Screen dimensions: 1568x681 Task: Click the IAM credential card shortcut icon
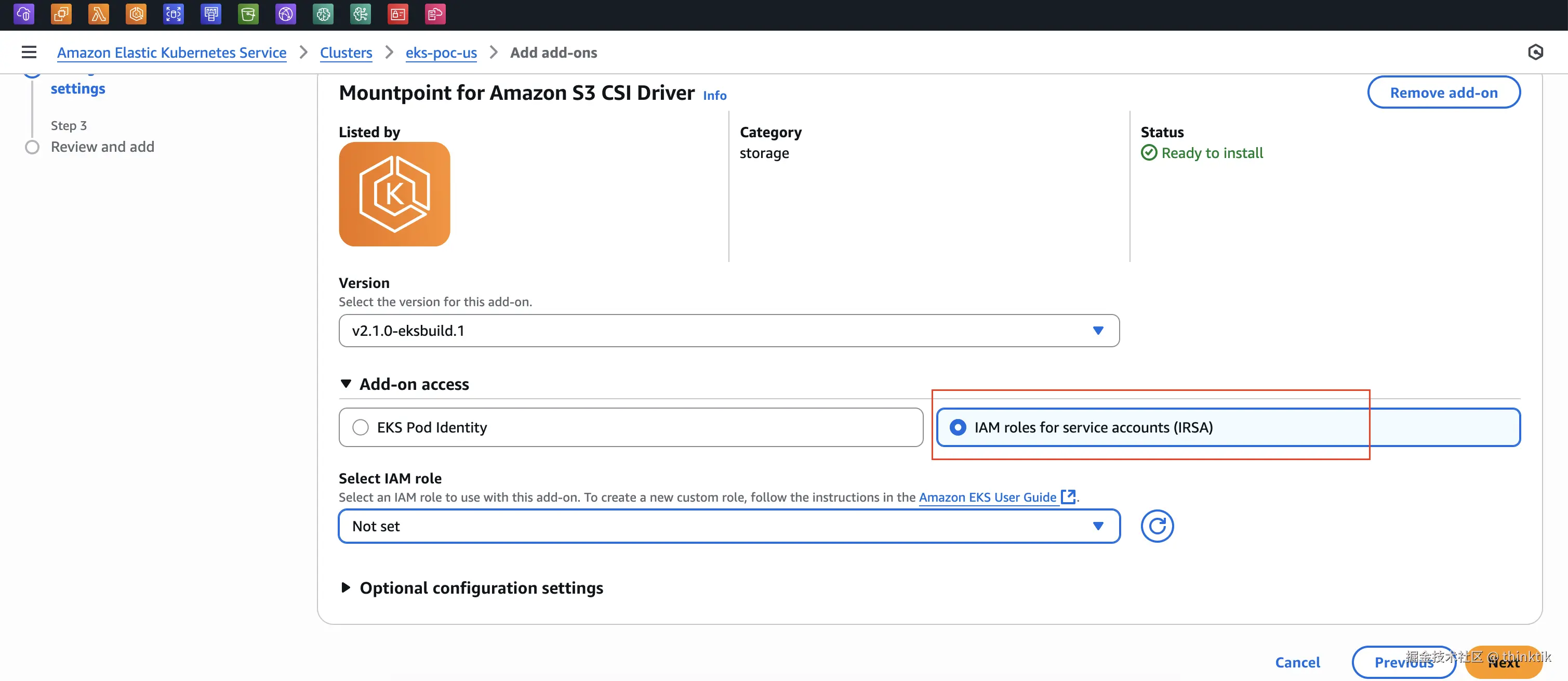point(398,14)
